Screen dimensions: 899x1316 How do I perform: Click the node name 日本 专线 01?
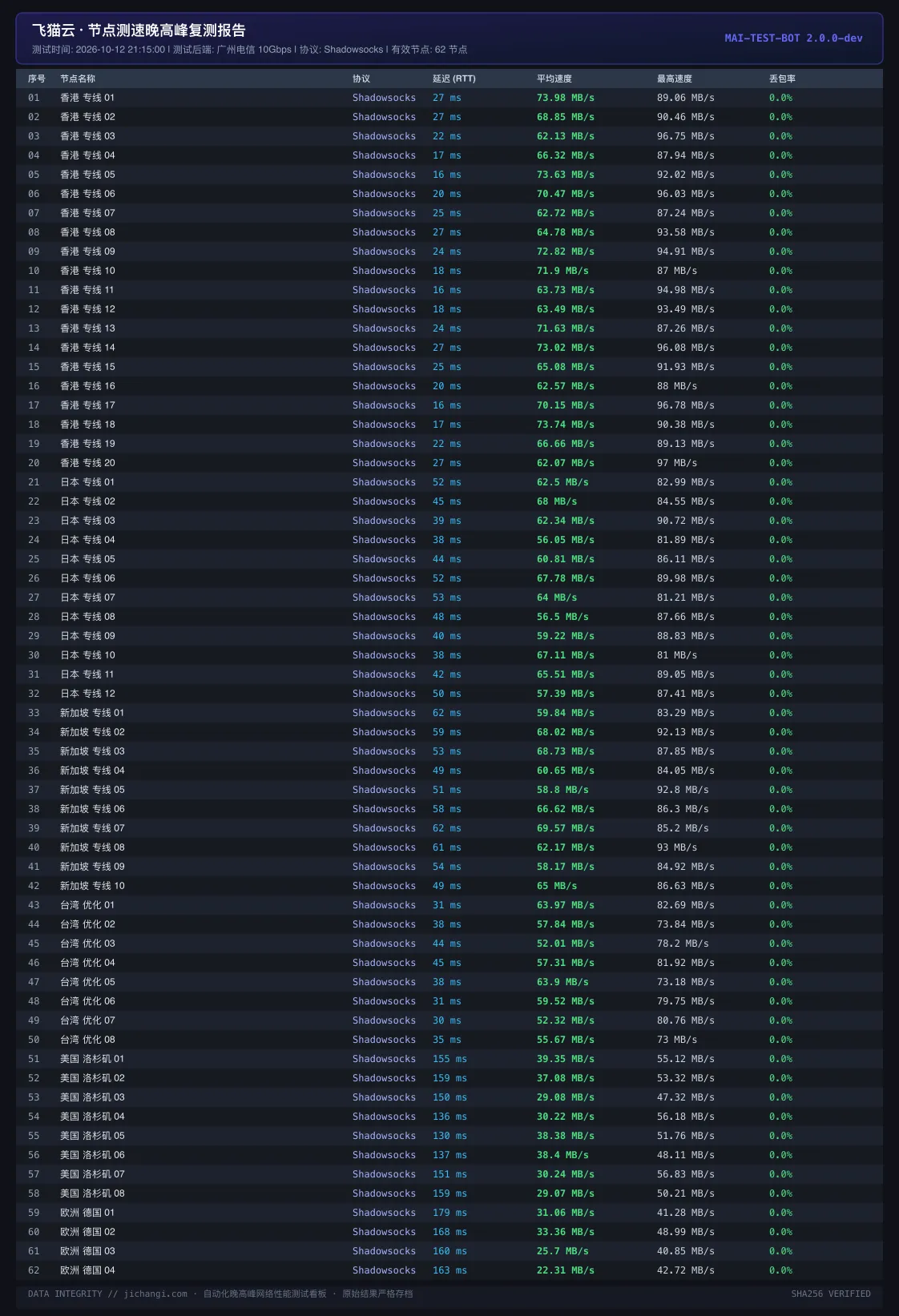tap(87, 482)
